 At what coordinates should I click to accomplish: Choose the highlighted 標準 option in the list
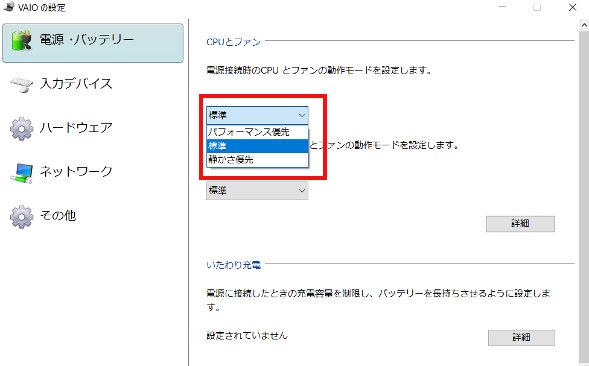pyautogui.click(x=257, y=146)
